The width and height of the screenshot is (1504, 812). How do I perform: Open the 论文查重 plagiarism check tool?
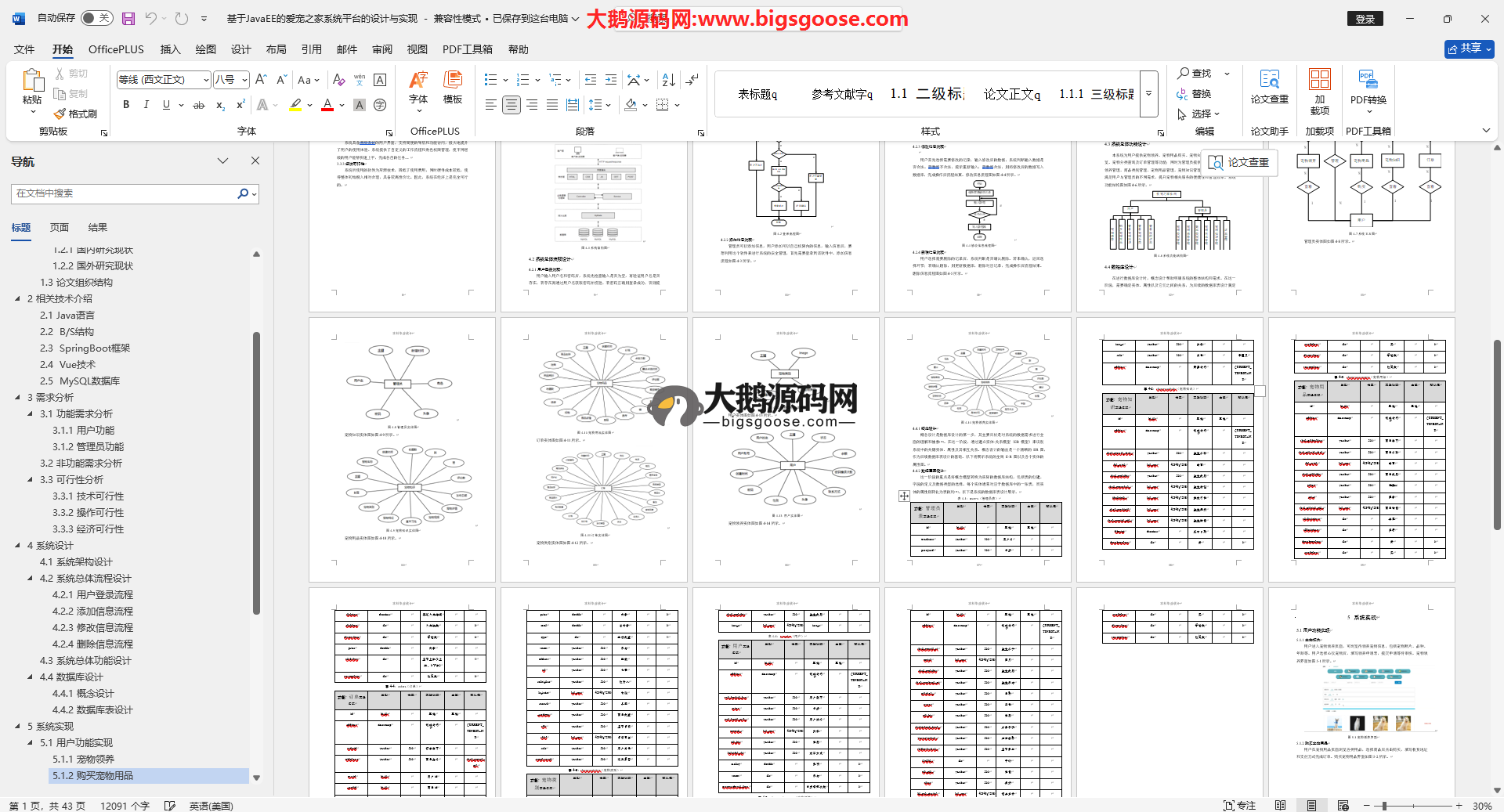[1269, 86]
